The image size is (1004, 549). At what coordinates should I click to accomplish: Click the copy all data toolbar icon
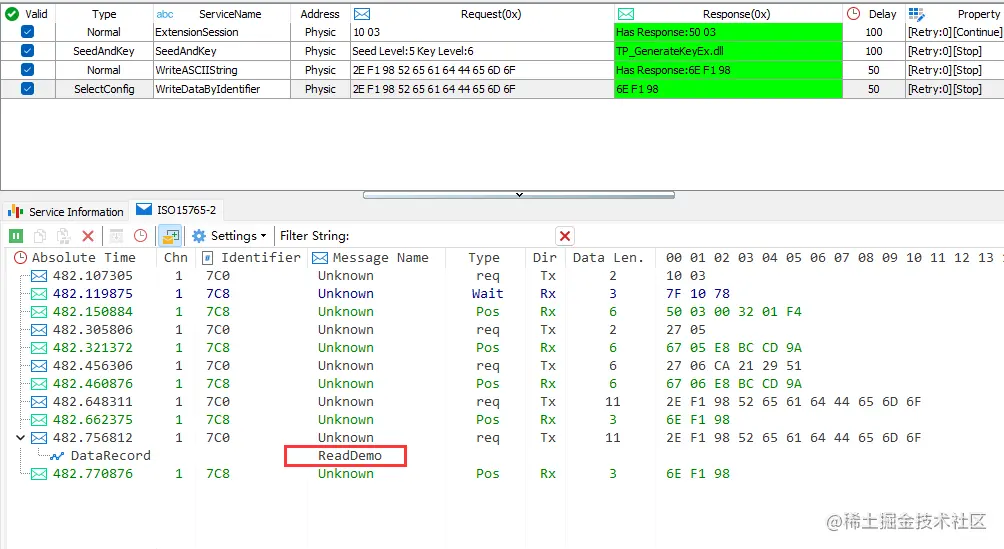[63, 236]
